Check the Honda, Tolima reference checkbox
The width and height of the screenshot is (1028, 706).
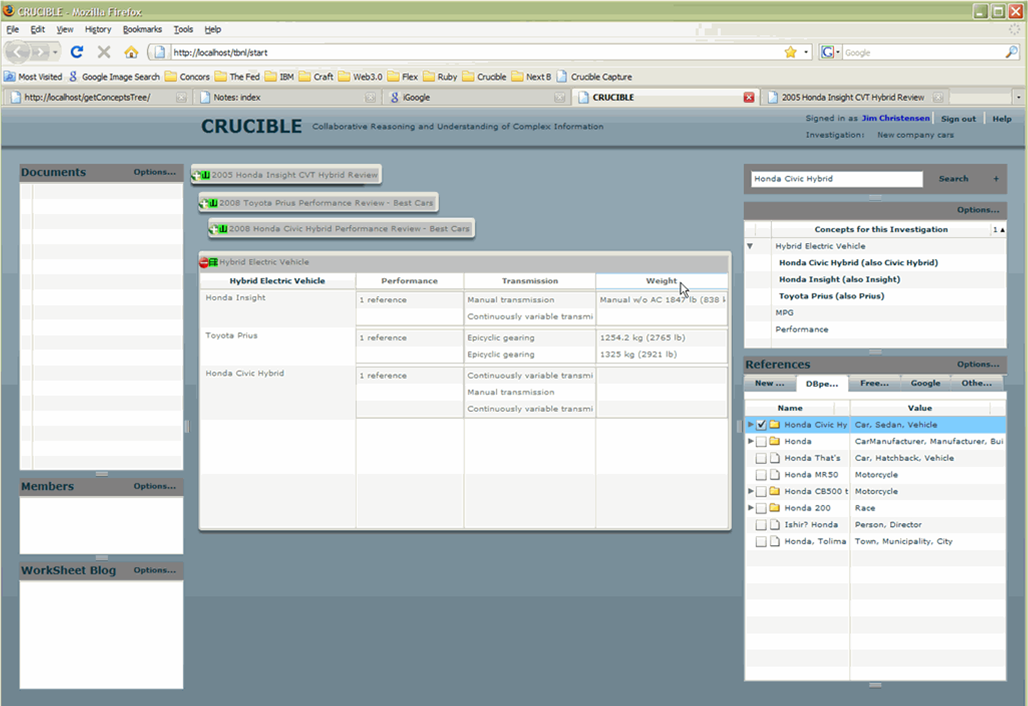pyautogui.click(x=761, y=542)
